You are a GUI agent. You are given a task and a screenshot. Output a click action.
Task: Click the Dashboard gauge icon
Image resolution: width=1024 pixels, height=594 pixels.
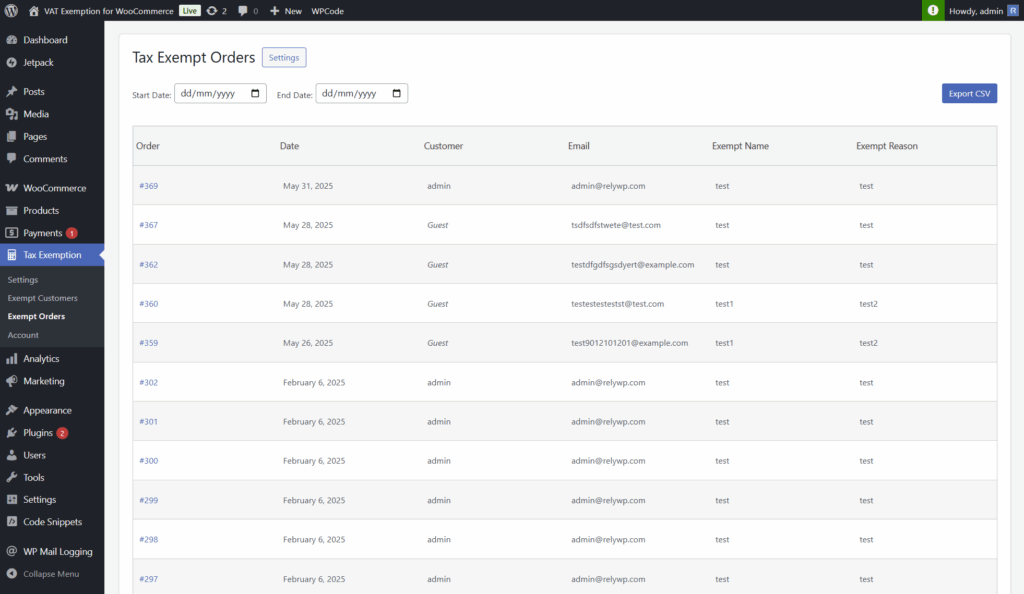pyautogui.click(x=12, y=40)
